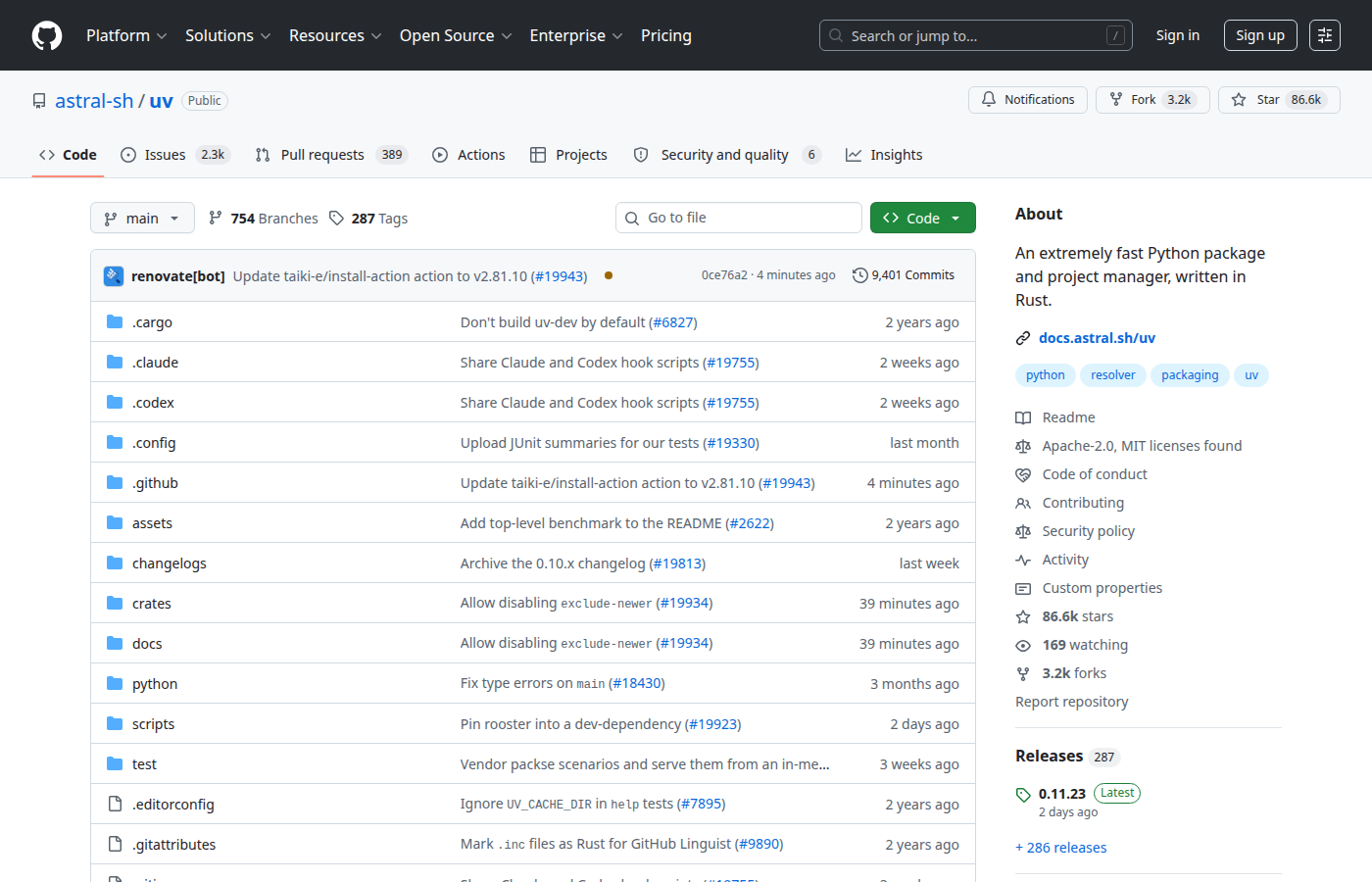Screen dimensions: 1372x882
Task: Open the Security and quality tab
Action: [726, 155]
